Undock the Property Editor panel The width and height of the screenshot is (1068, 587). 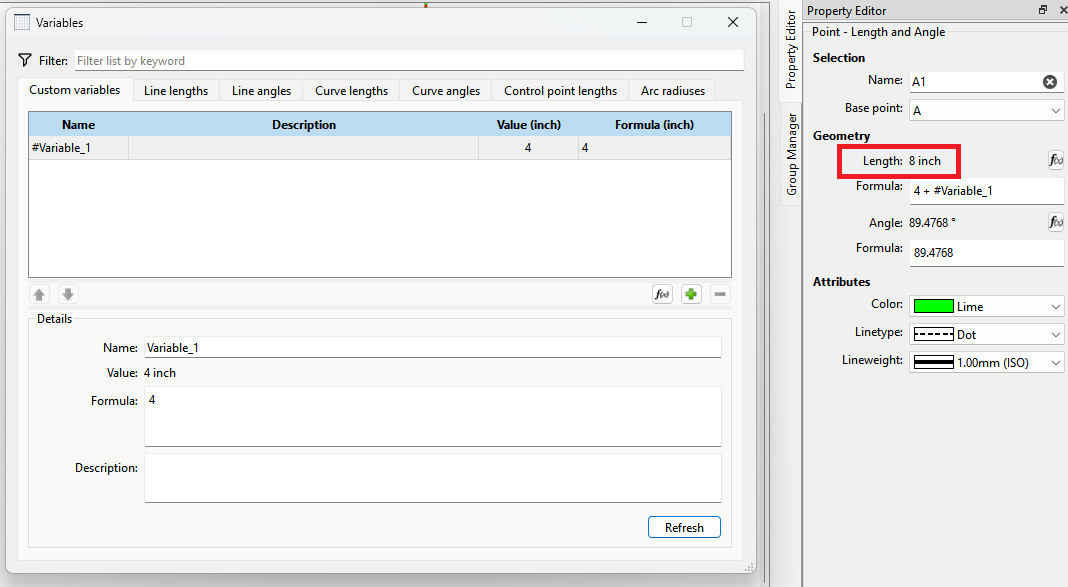point(1042,10)
